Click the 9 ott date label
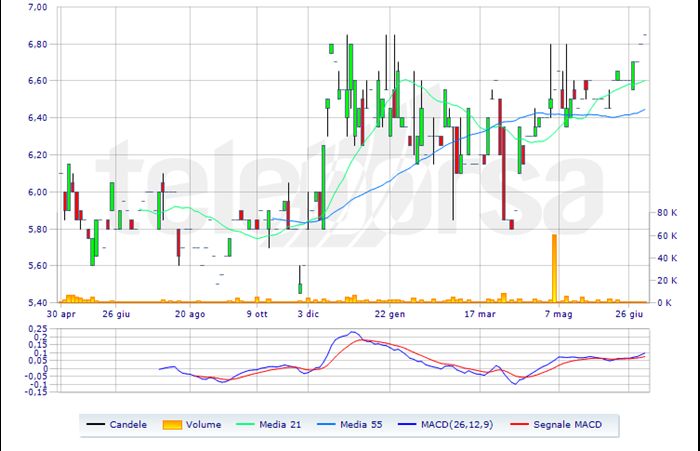 tap(257, 314)
